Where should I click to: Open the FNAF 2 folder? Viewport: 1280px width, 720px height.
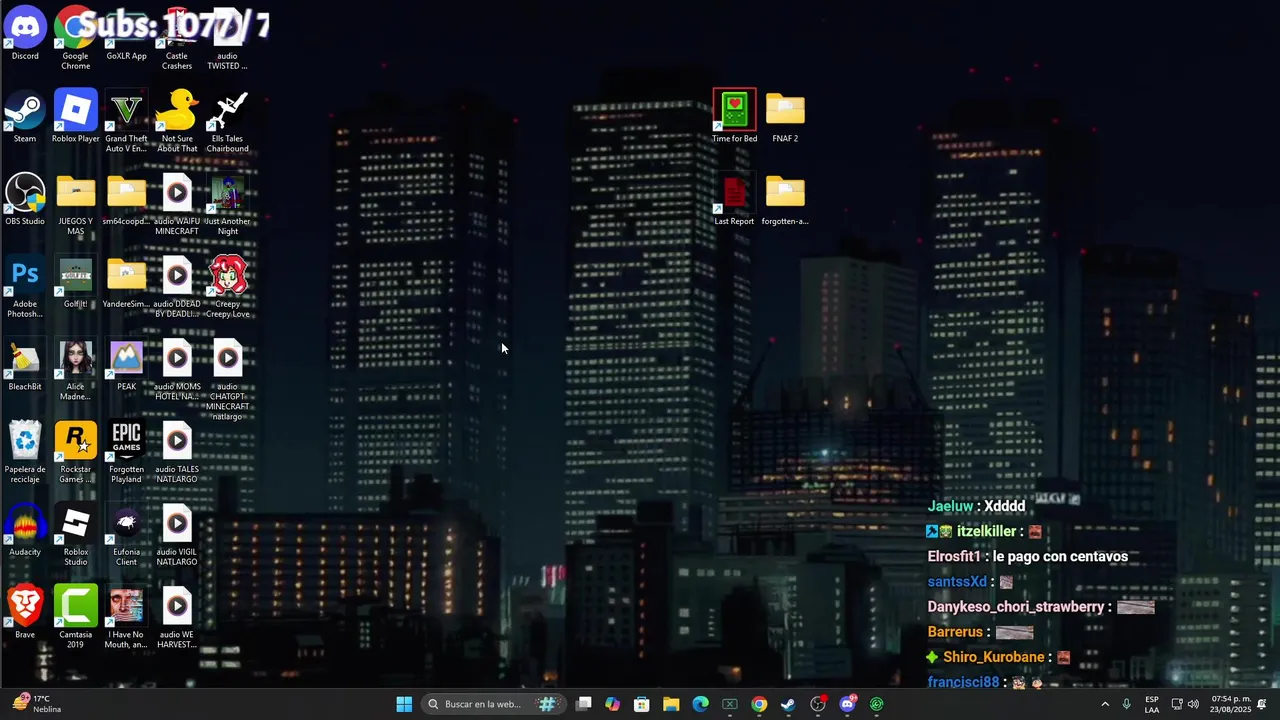coord(785,116)
